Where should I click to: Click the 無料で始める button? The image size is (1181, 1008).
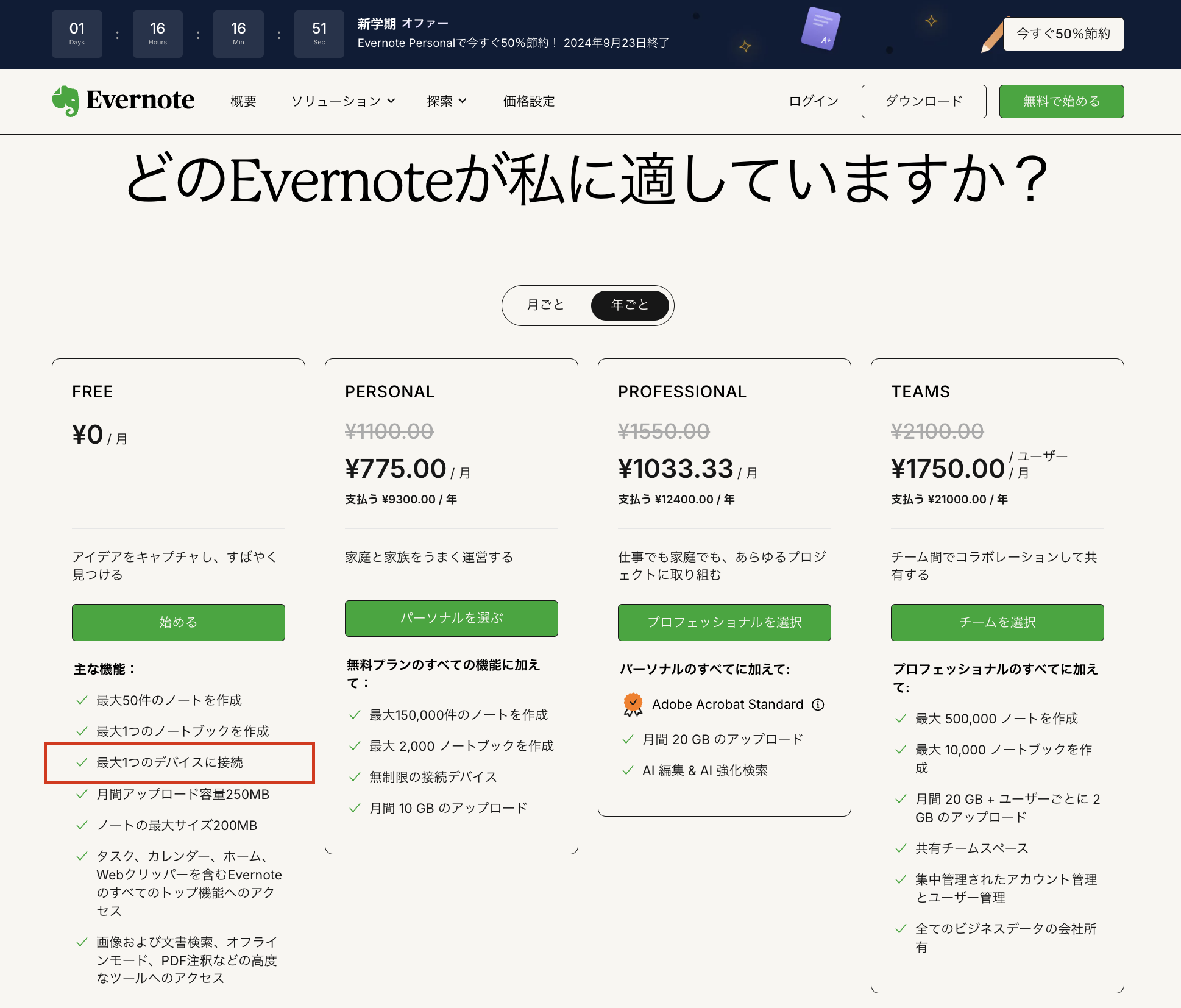point(1061,101)
